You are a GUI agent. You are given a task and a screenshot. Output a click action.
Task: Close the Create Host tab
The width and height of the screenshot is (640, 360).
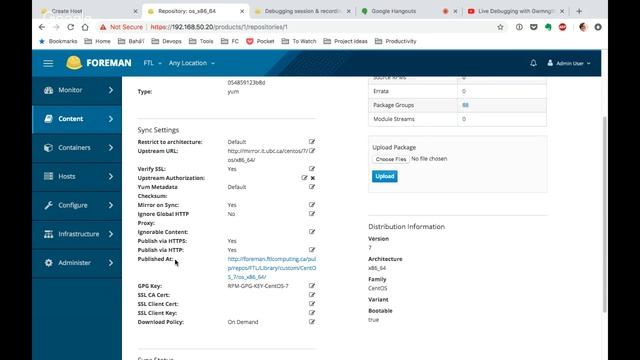pyautogui.click(x=136, y=11)
